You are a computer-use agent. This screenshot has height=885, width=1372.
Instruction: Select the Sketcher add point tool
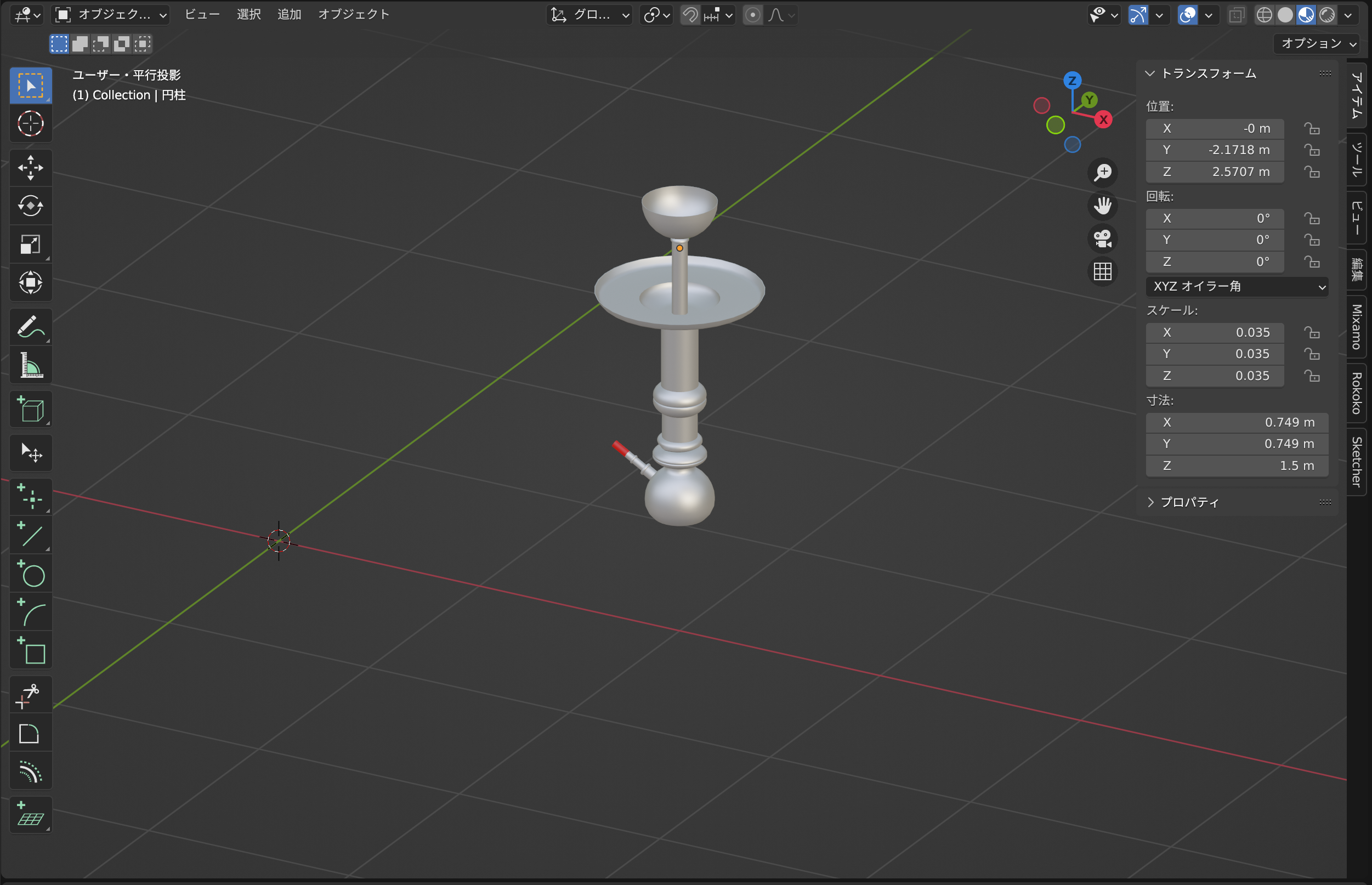coord(31,497)
